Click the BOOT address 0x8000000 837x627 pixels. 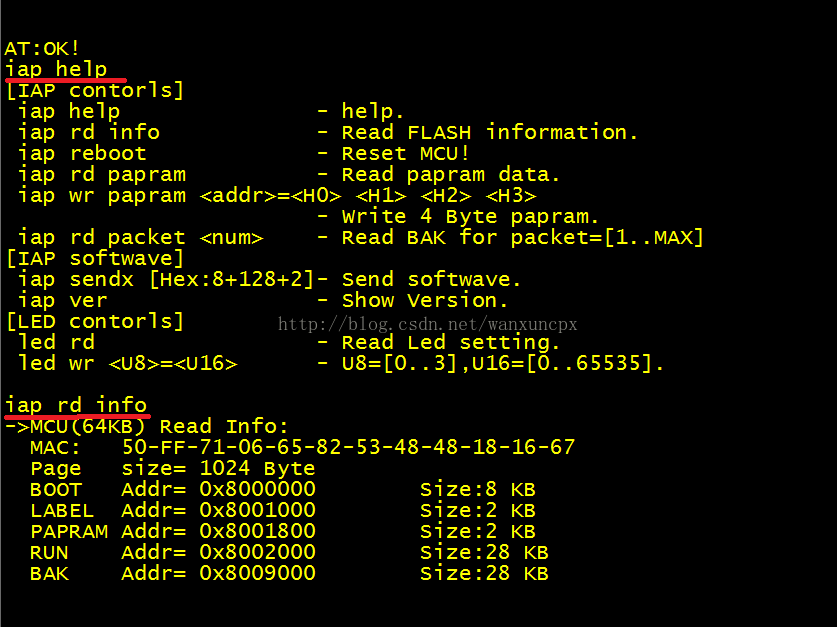click(257, 489)
